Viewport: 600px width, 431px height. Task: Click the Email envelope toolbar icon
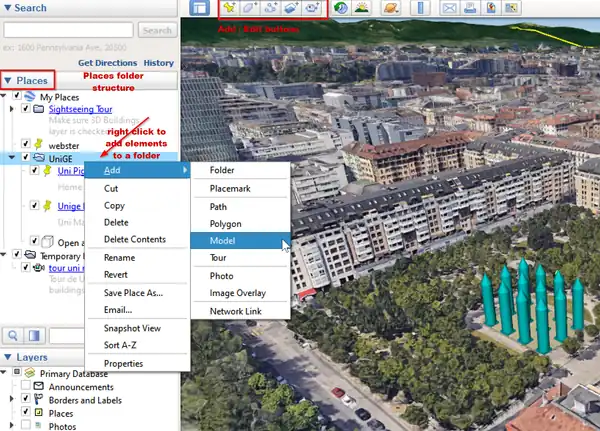(x=449, y=8)
